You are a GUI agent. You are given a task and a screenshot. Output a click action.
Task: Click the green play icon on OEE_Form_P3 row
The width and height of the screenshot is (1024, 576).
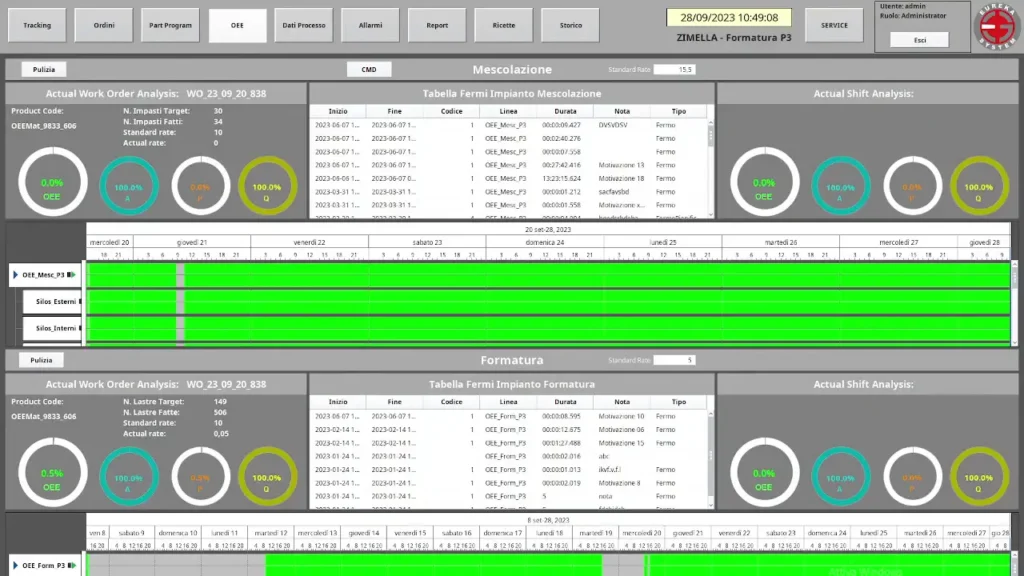coord(74,565)
